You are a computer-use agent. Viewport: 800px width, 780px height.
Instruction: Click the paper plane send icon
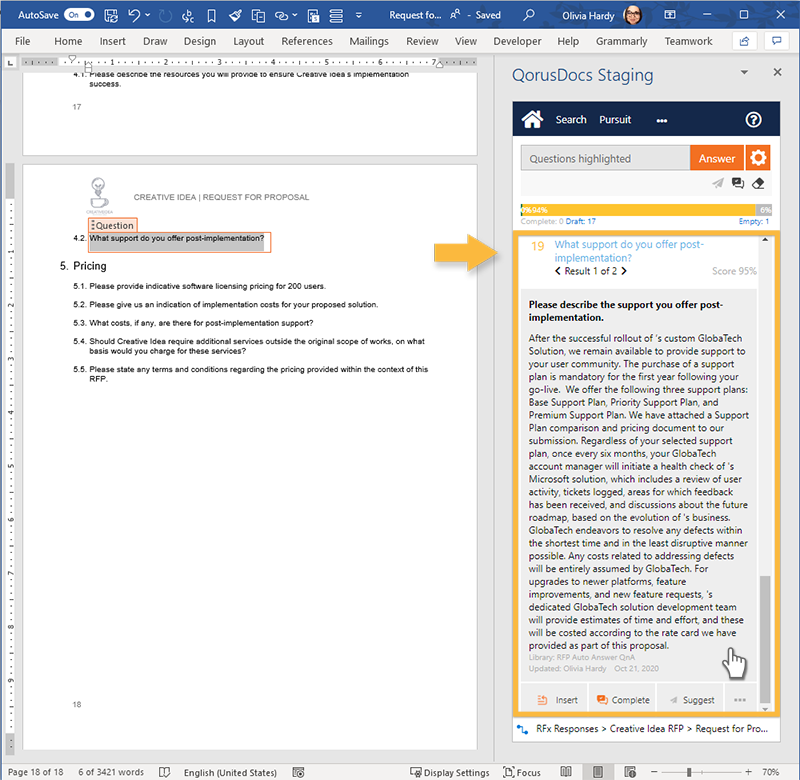pos(718,183)
